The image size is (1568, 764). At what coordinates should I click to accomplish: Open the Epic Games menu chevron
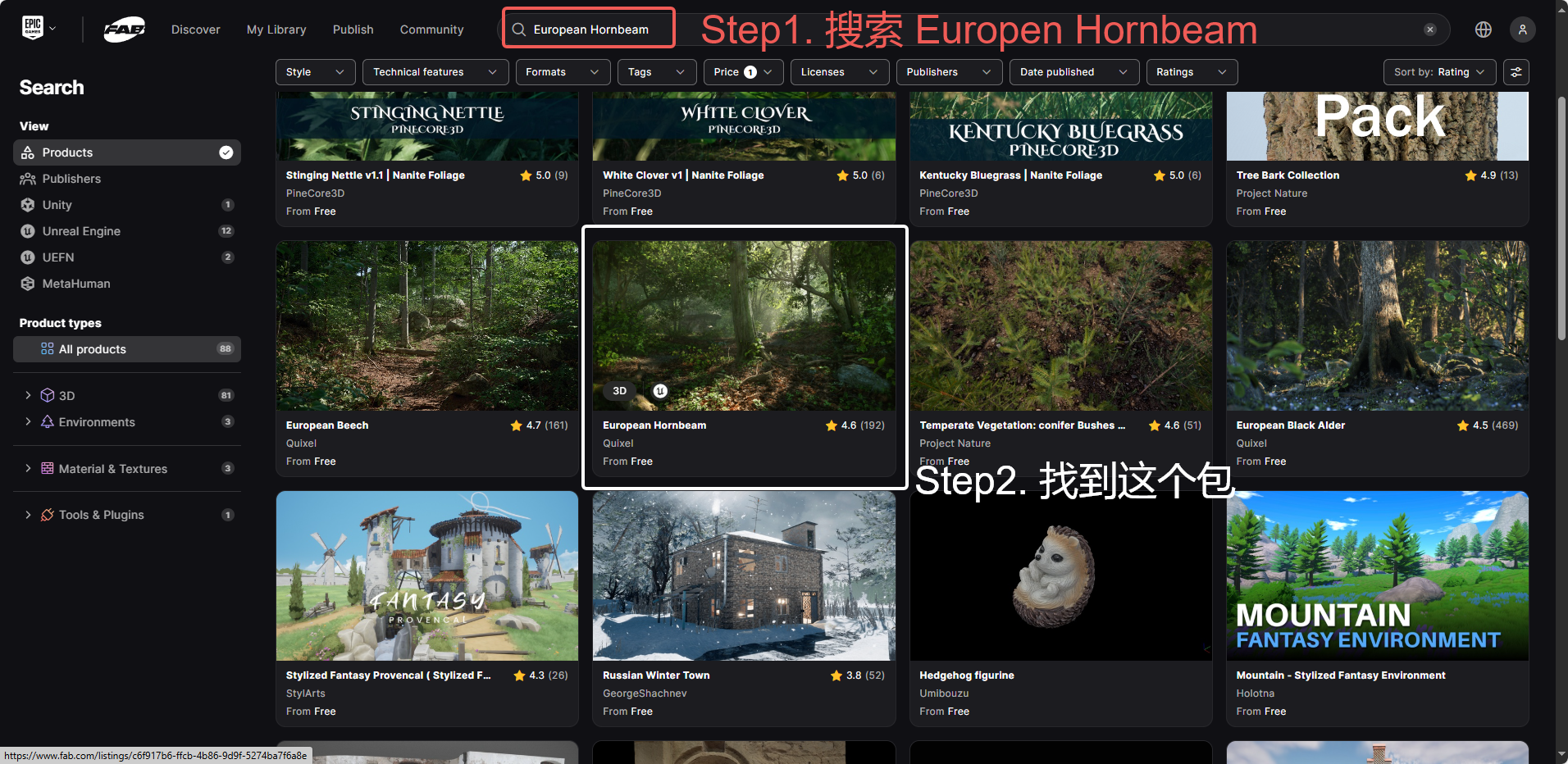[53, 29]
